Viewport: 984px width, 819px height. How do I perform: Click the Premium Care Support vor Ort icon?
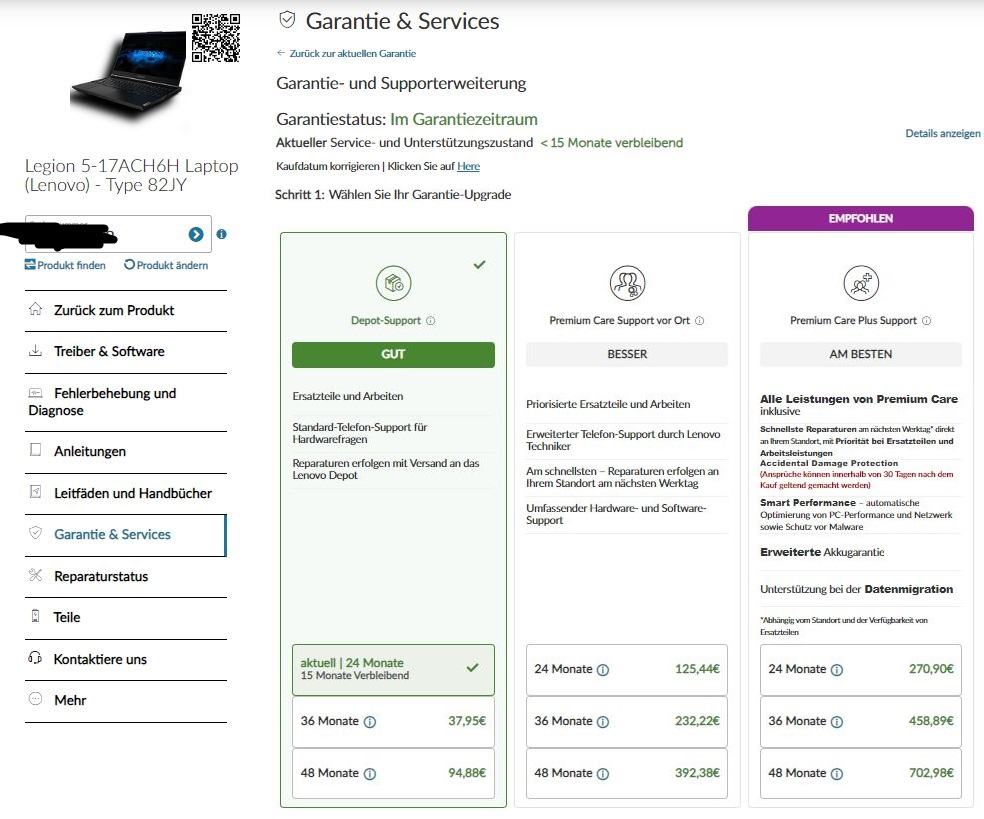point(627,283)
